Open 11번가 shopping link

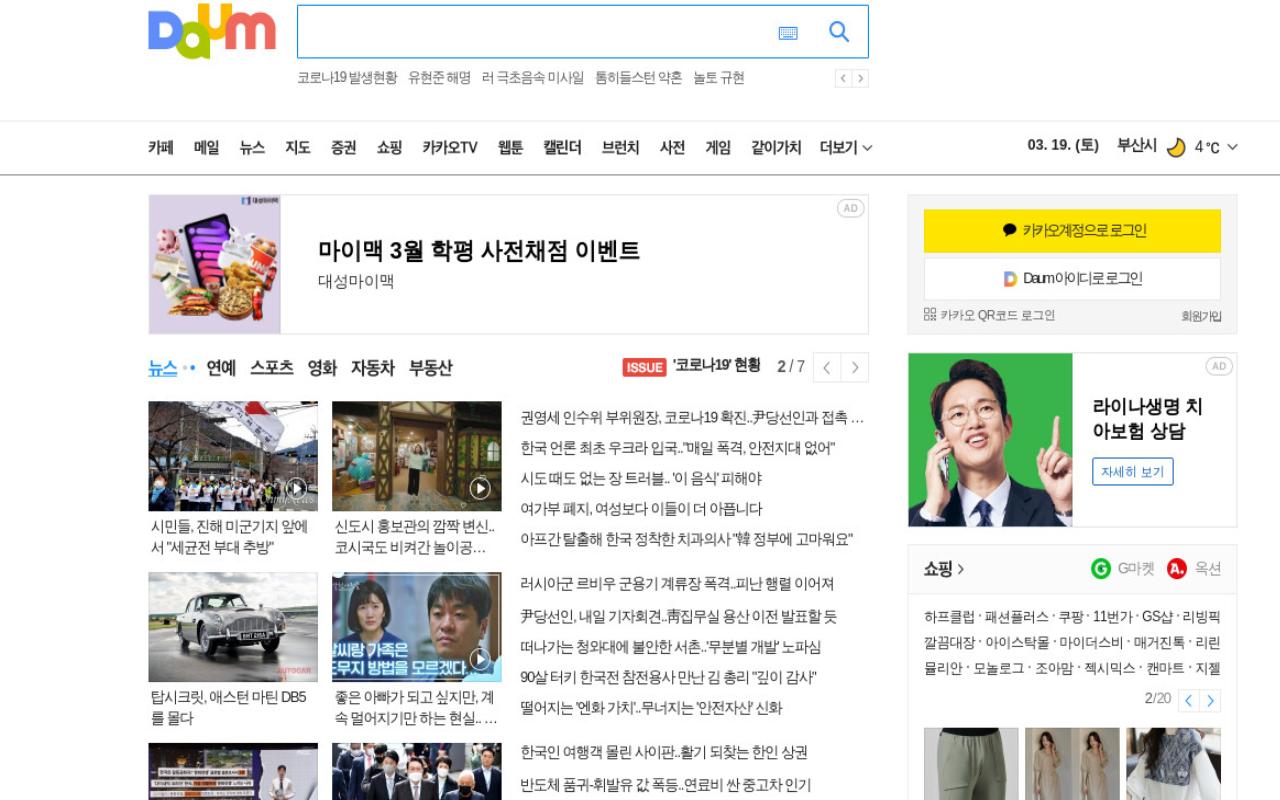pyautogui.click(x=1112, y=617)
